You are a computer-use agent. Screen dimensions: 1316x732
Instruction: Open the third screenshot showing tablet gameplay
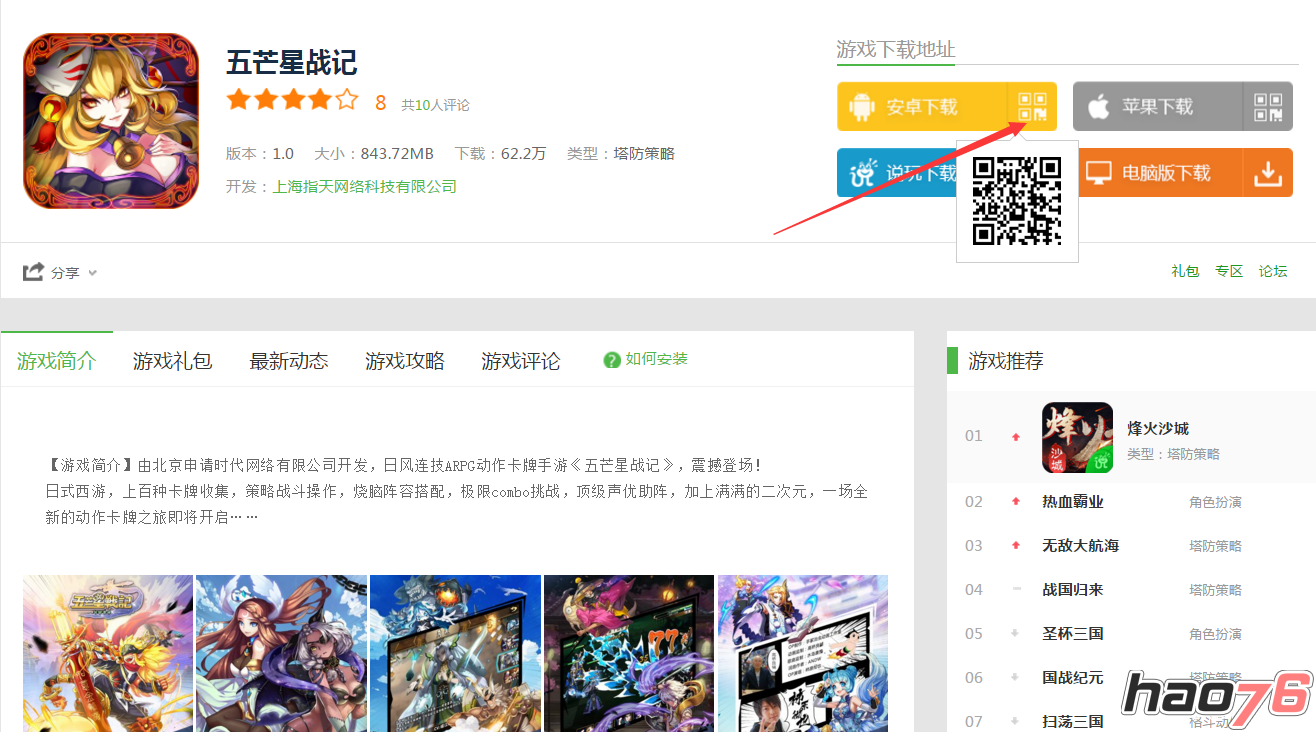(455, 653)
